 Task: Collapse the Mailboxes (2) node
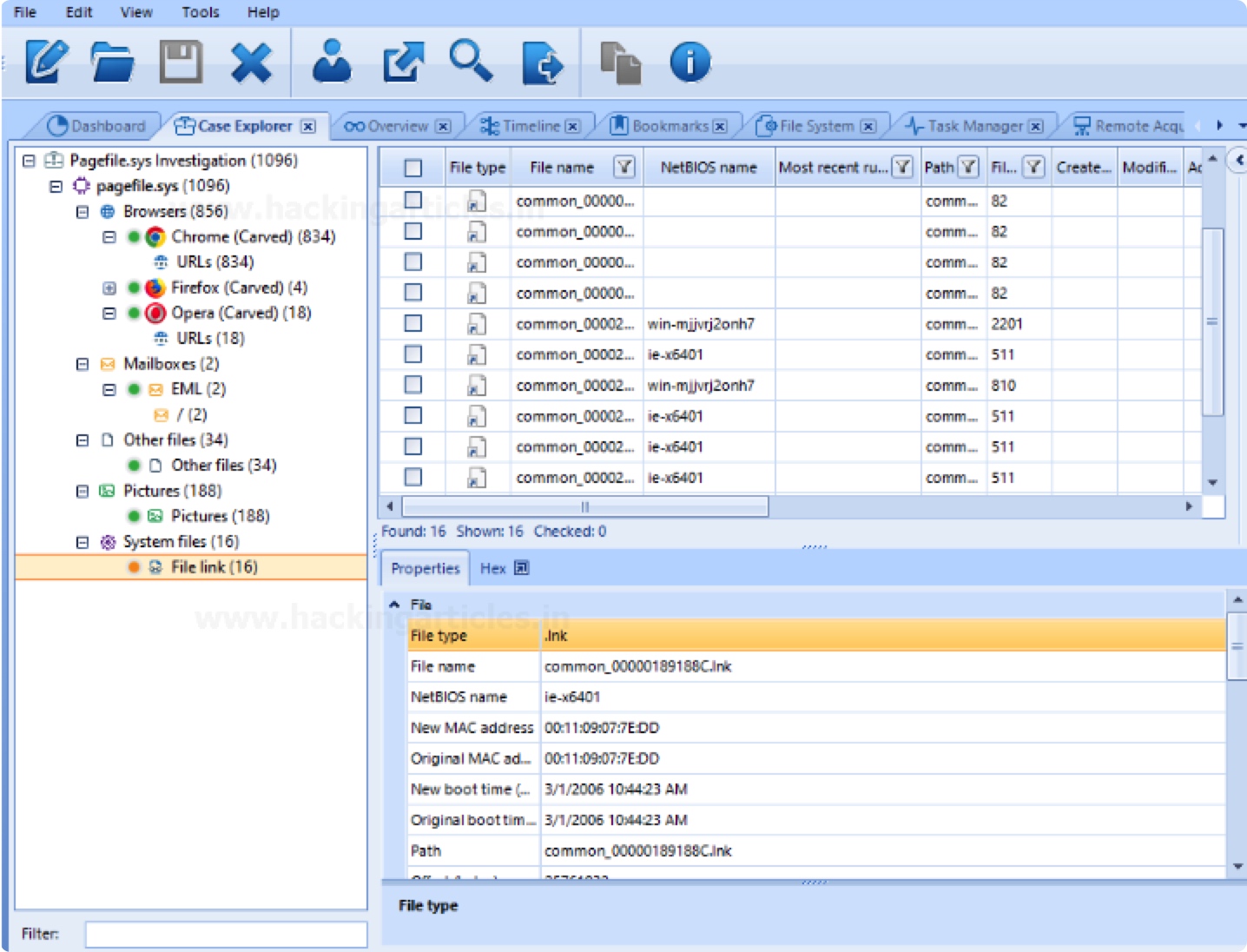[x=82, y=365]
